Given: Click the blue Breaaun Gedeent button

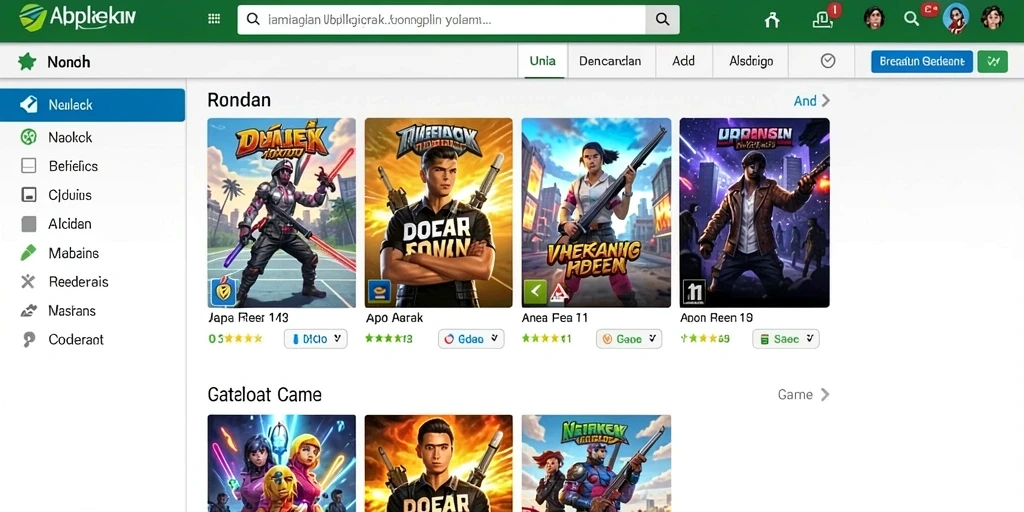Looking at the screenshot, I should 921,61.
